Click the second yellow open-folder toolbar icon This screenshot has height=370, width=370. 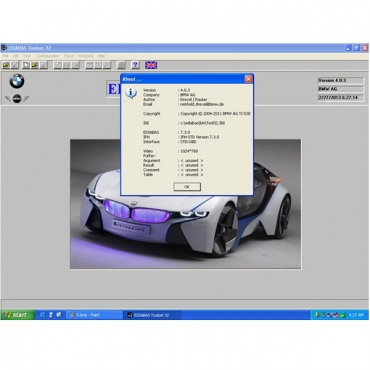point(35,65)
